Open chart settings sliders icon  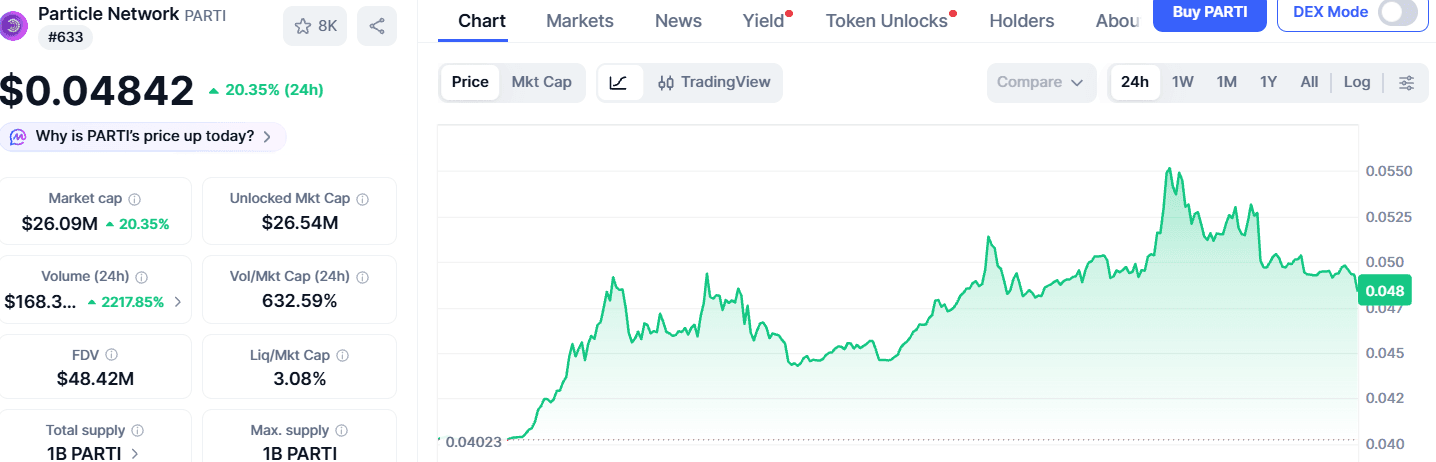click(x=1406, y=83)
